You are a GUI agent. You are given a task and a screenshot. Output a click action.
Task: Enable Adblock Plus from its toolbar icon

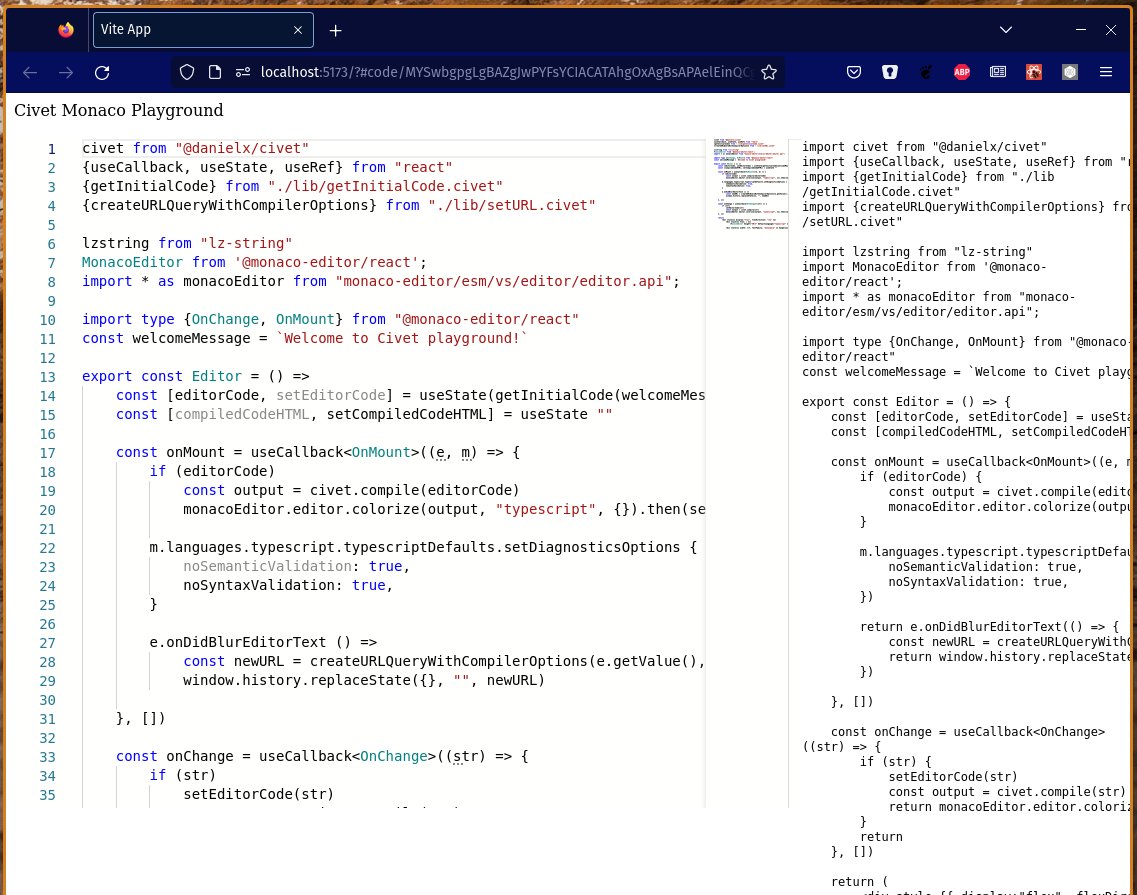(962, 72)
